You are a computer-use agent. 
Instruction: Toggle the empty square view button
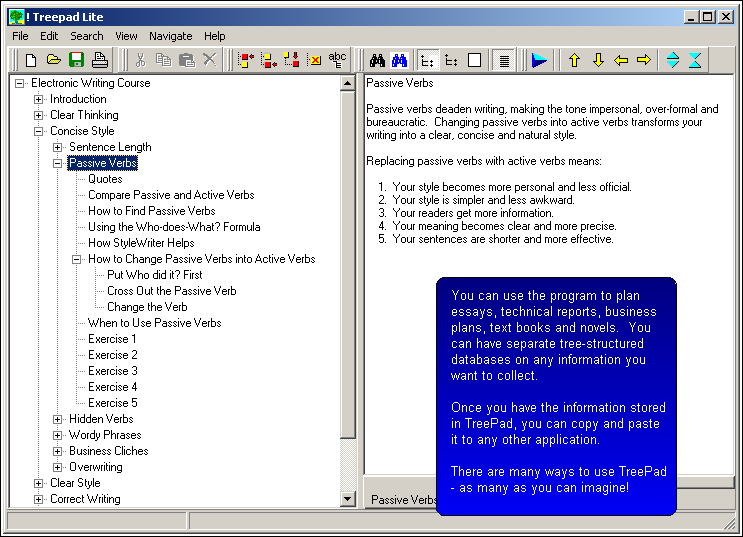474,60
